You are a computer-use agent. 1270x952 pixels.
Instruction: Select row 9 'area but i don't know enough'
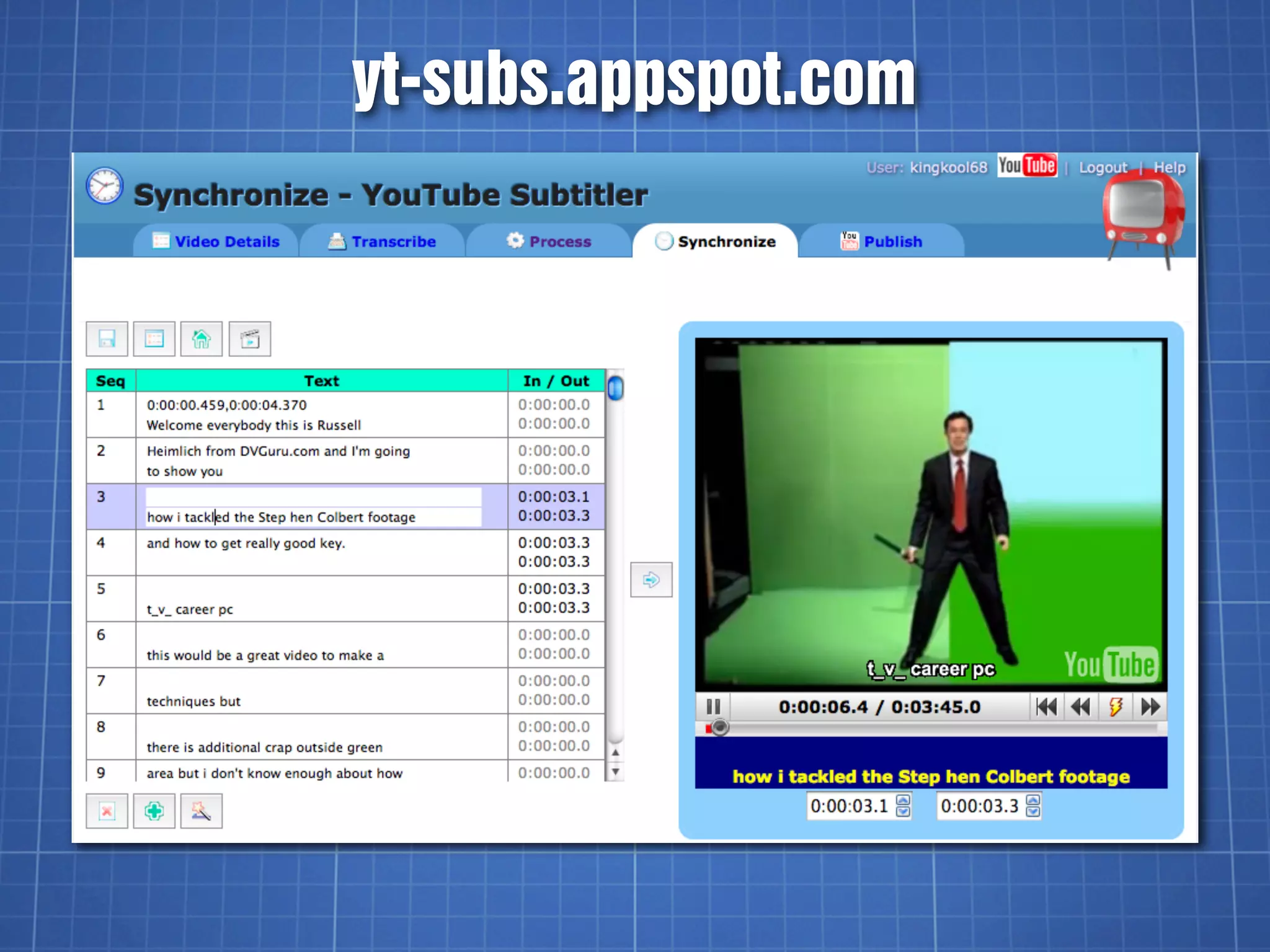(275, 773)
